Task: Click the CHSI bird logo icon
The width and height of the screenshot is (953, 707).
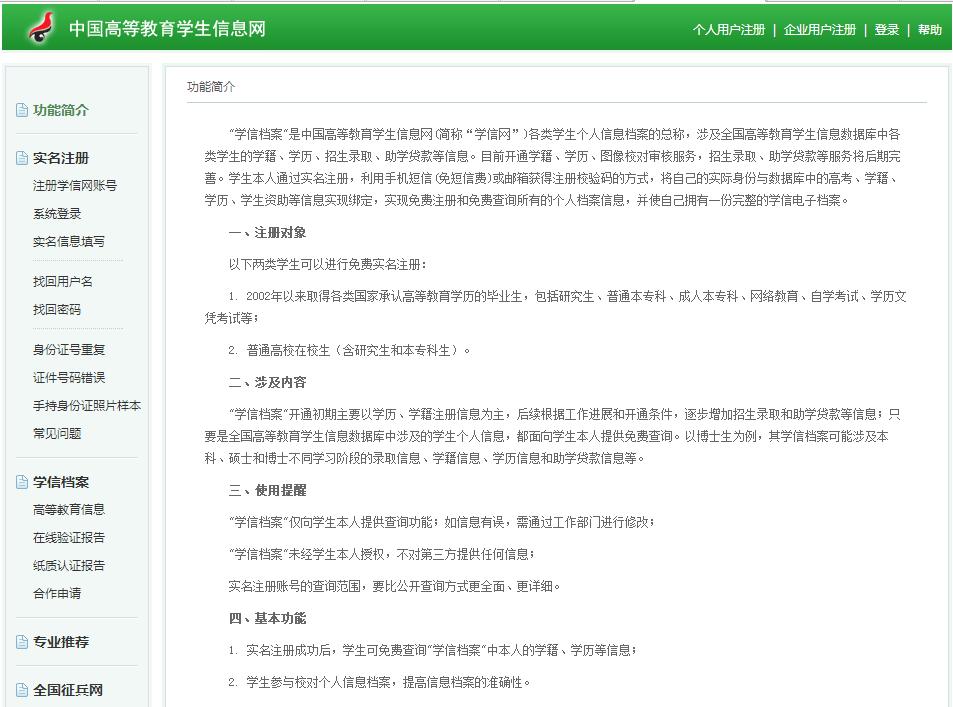Action: pyautogui.click(x=40, y=28)
